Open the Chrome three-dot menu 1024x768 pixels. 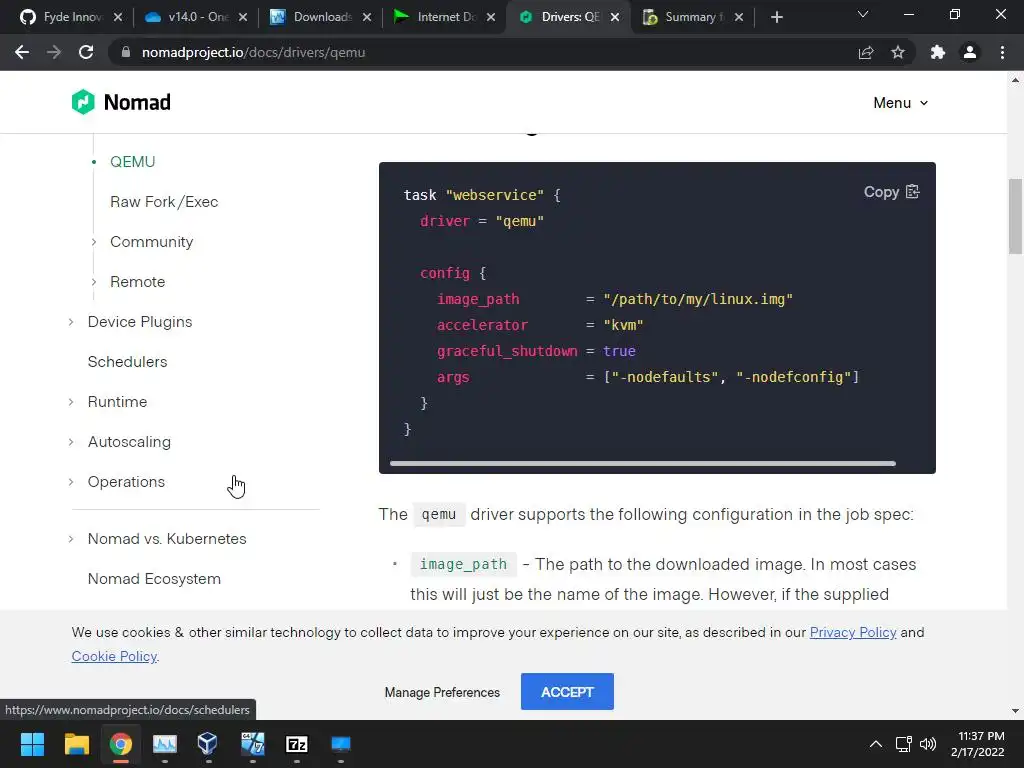[x=1002, y=52]
